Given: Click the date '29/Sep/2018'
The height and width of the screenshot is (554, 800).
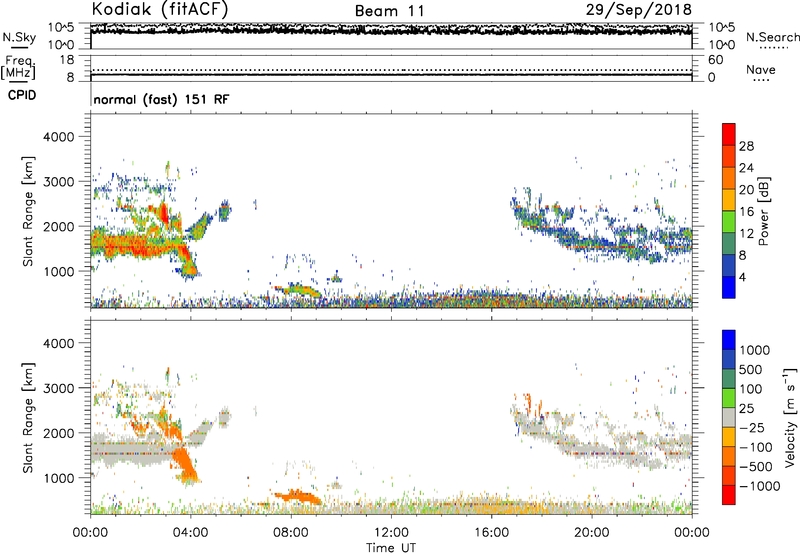Looking at the screenshot, I should point(638,9).
